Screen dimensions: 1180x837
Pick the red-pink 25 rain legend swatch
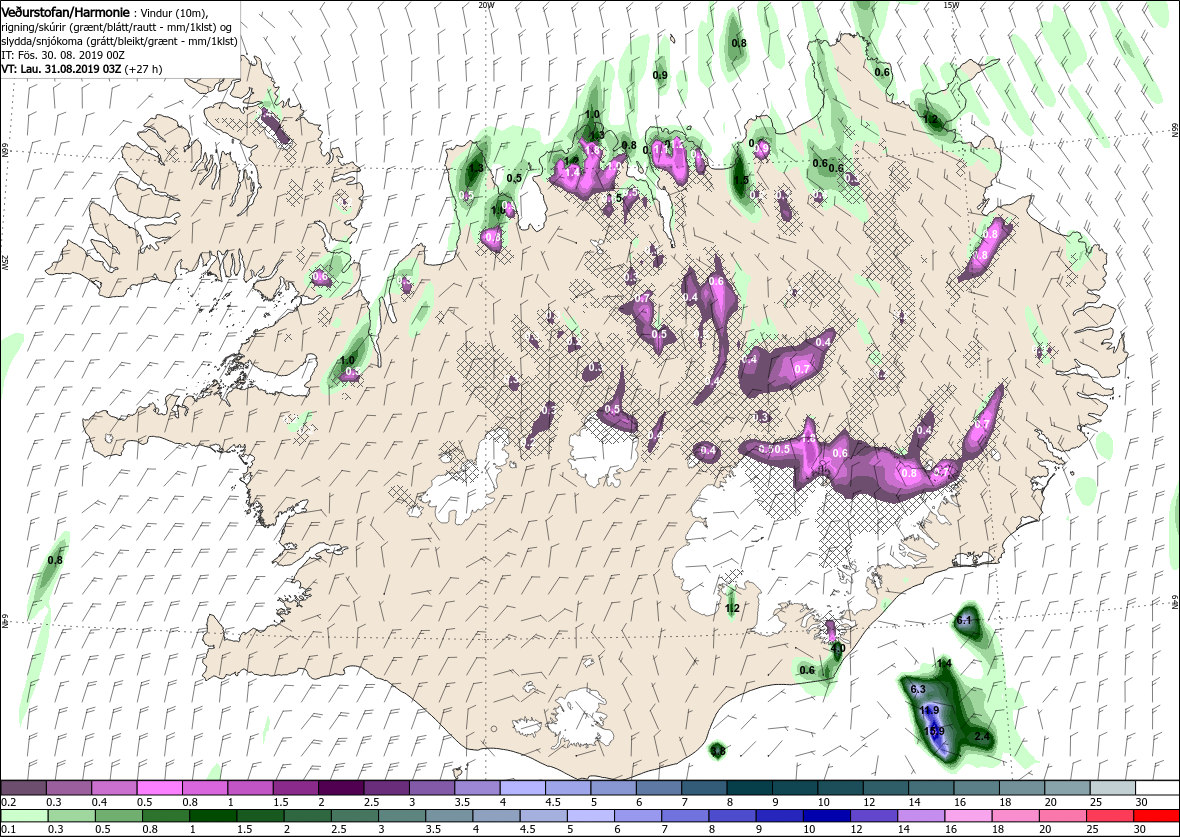1109,817
